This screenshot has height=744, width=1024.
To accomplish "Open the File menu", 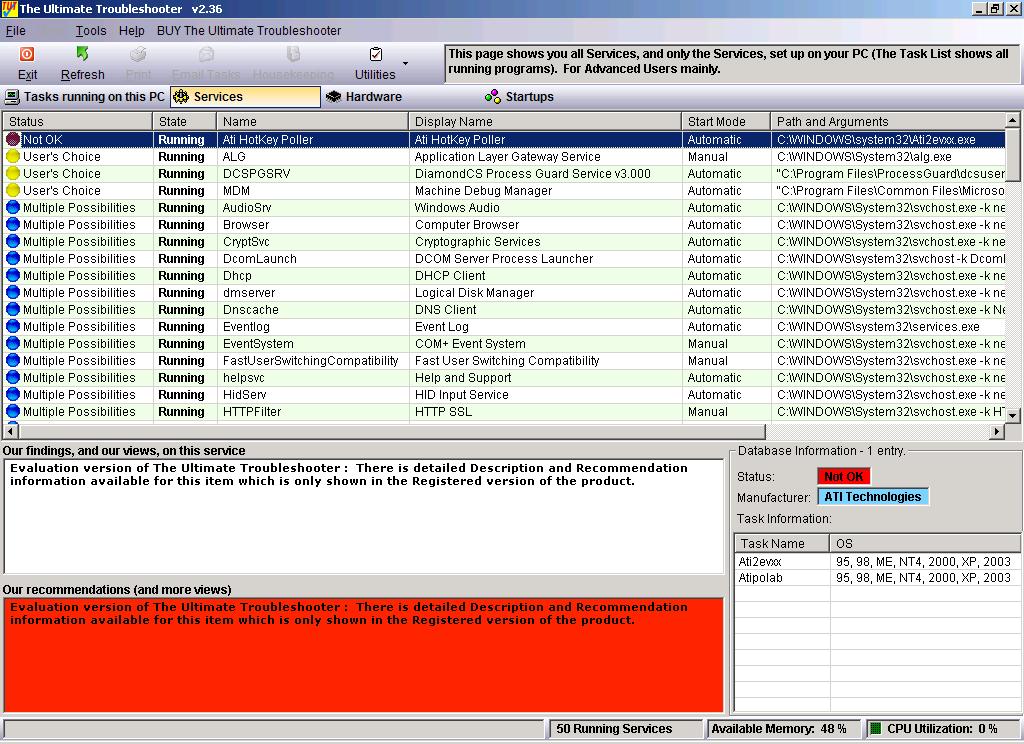I will pyautogui.click(x=16, y=31).
